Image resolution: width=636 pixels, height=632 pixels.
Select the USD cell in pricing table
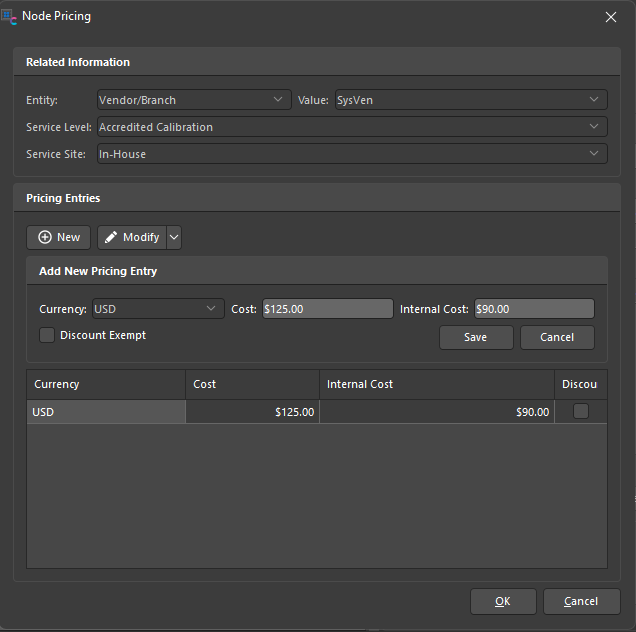(105, 412)
